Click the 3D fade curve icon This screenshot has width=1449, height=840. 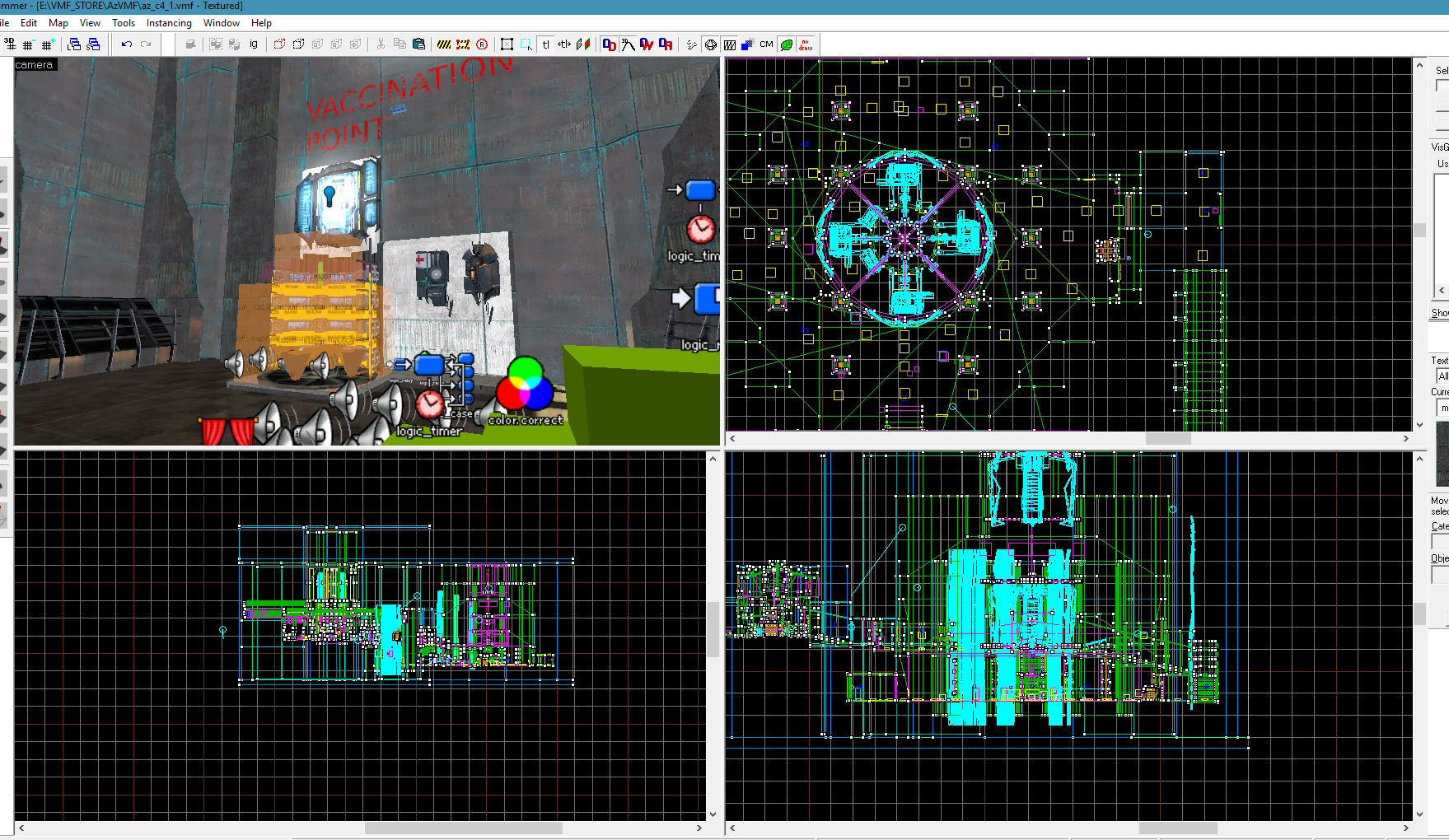point(628,44)
